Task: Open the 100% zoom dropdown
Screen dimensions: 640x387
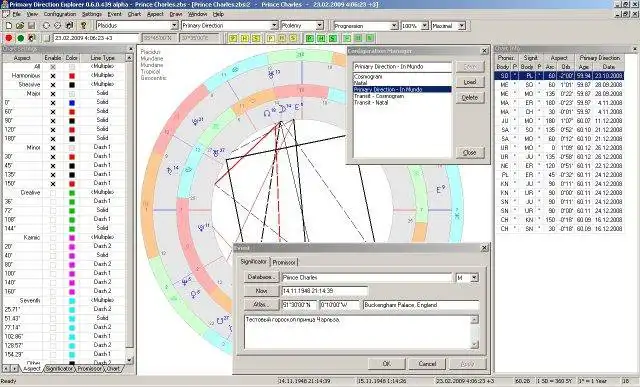Action: click(424, 26)
